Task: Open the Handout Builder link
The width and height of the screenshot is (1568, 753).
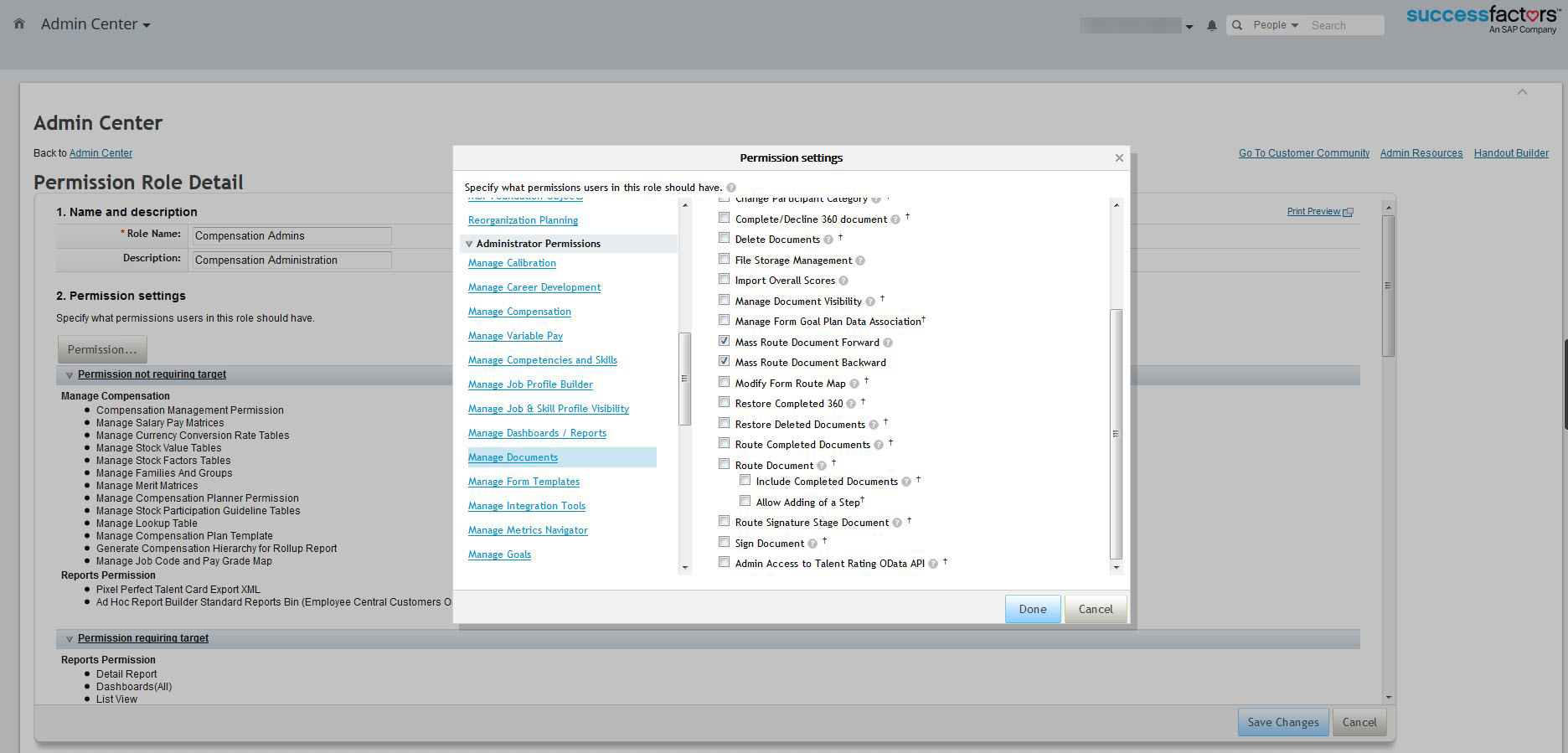Action: (1511, 153)
